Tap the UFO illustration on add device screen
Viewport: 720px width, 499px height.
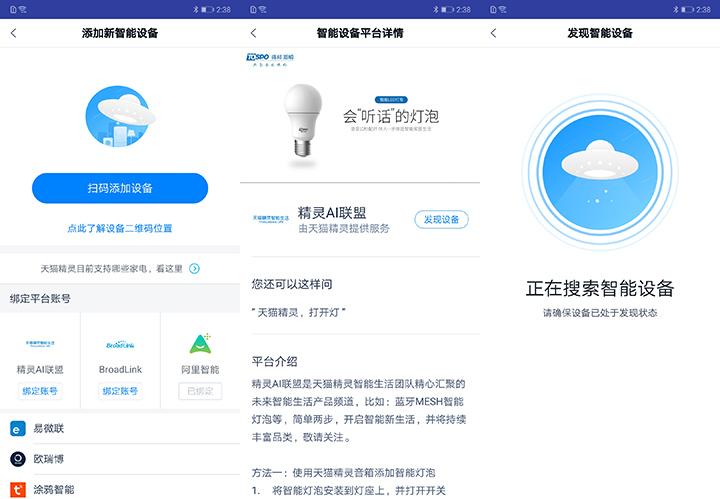click(120, 116)
